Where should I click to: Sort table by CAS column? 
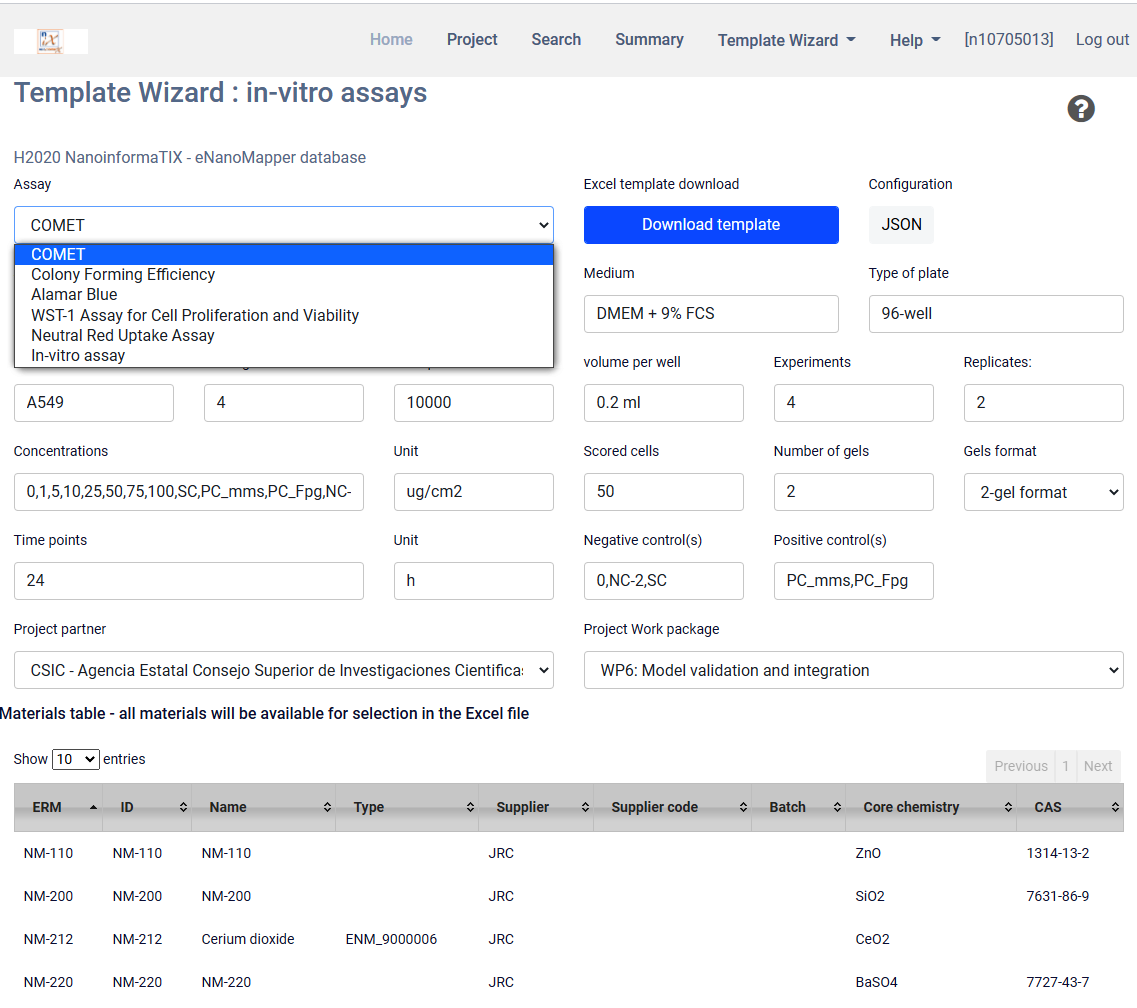click(x=1069, y=807)
